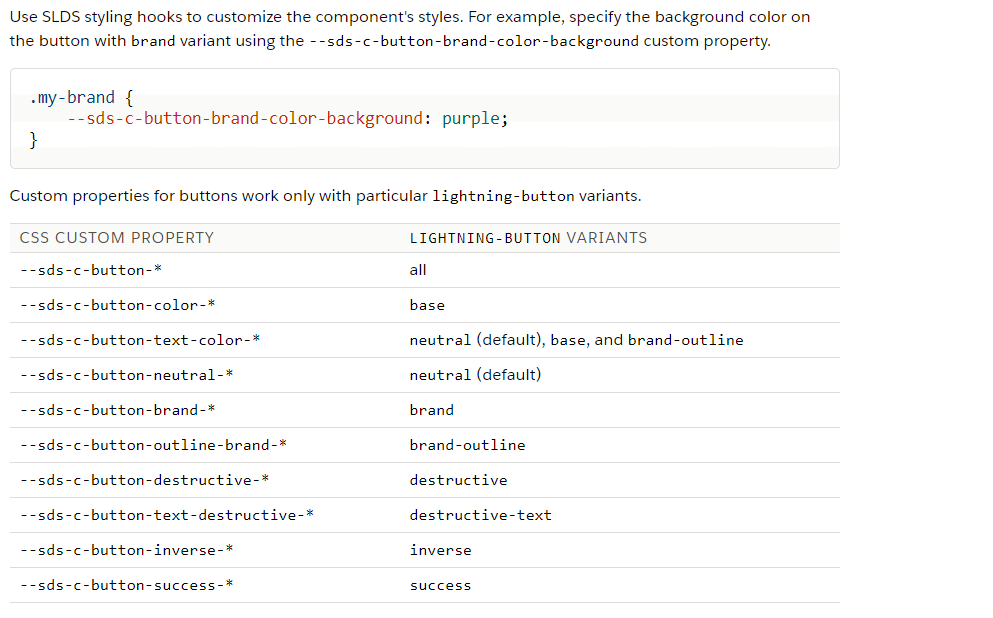Click the purple value in code block
The height and width of the screenshot is (618, 993).
(471, 118)
